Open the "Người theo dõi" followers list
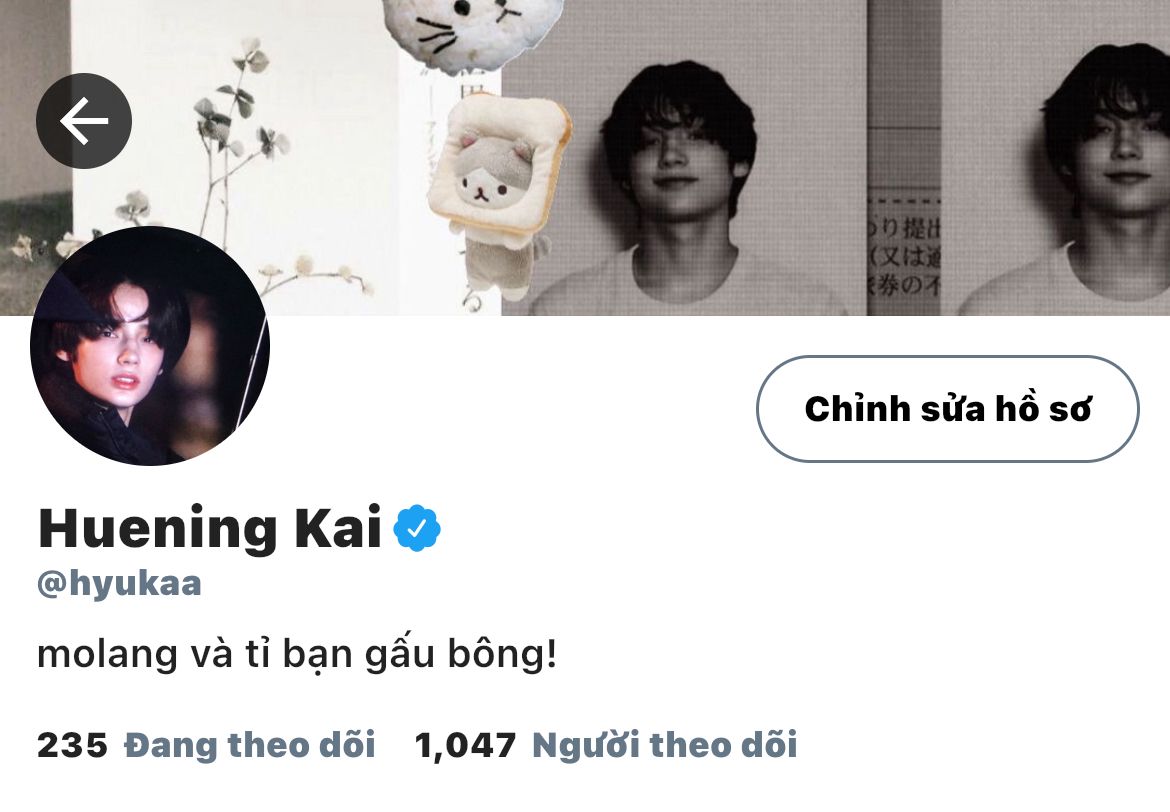Image resolution: width=1170 pixels, height=812 pixels. pyautogui.click(x=665, y=745)
